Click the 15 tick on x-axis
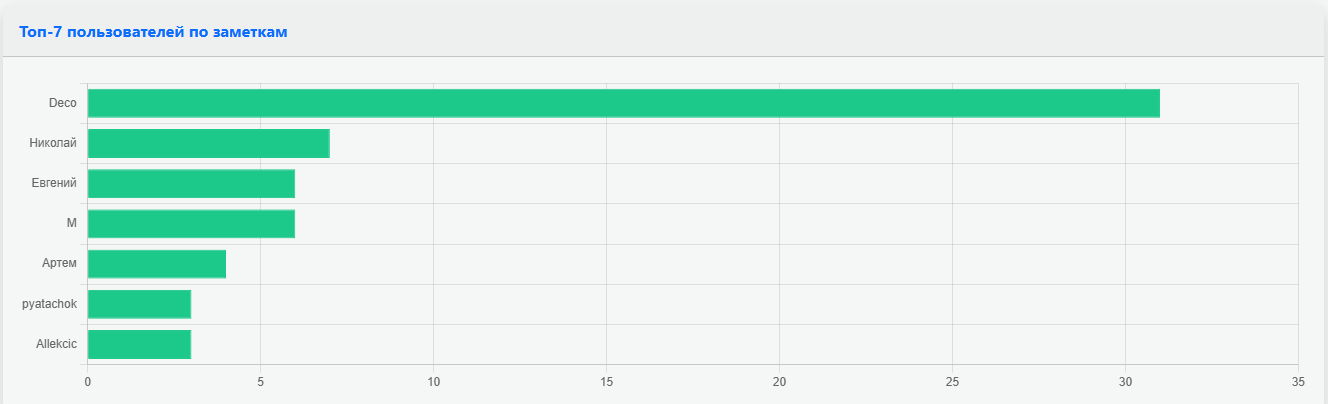1328x404 pixels. pos(607,381)
